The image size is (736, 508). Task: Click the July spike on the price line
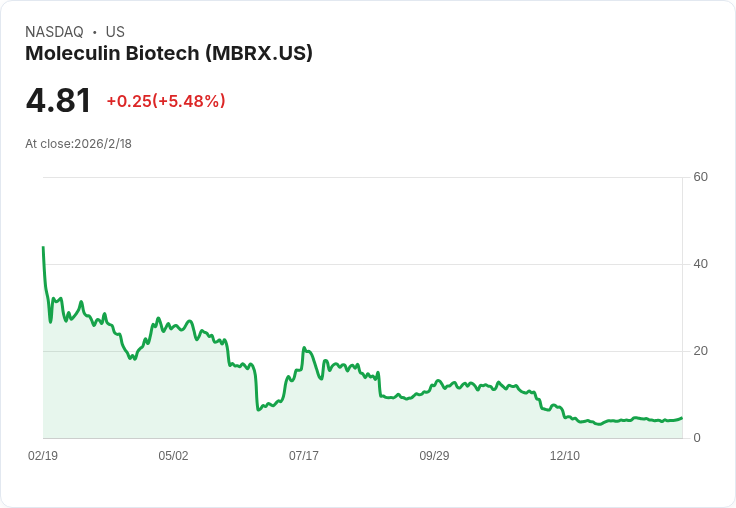coord(304,349)
